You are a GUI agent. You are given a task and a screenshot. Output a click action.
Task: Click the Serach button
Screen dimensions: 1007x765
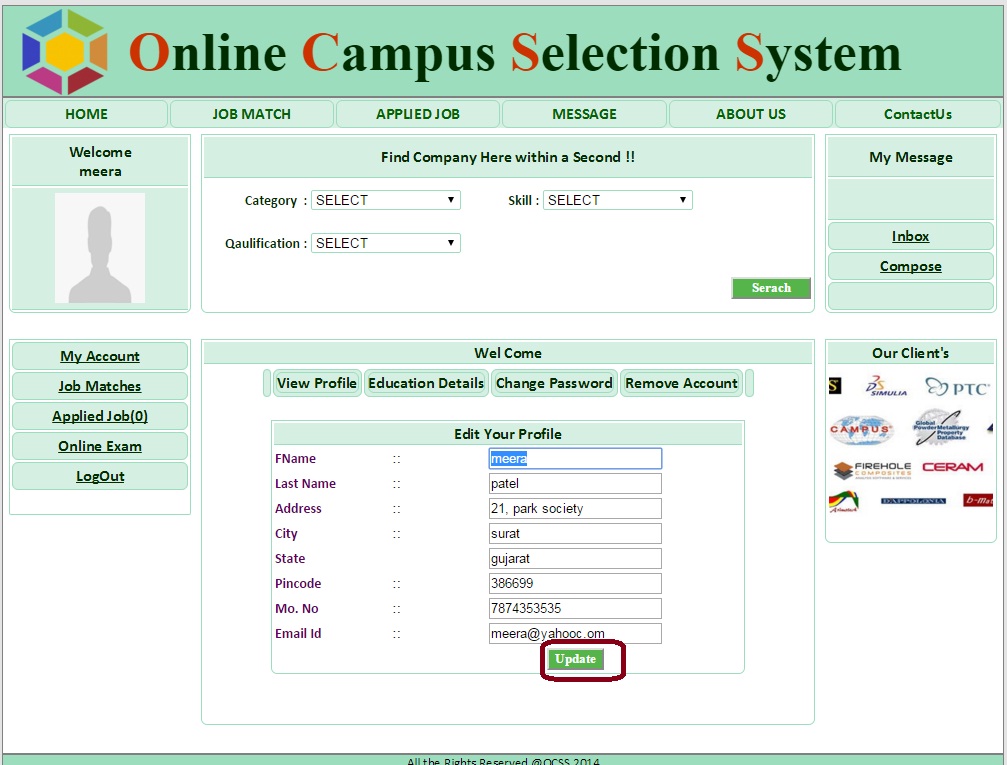pyautogui.click(x=771, y=288)
